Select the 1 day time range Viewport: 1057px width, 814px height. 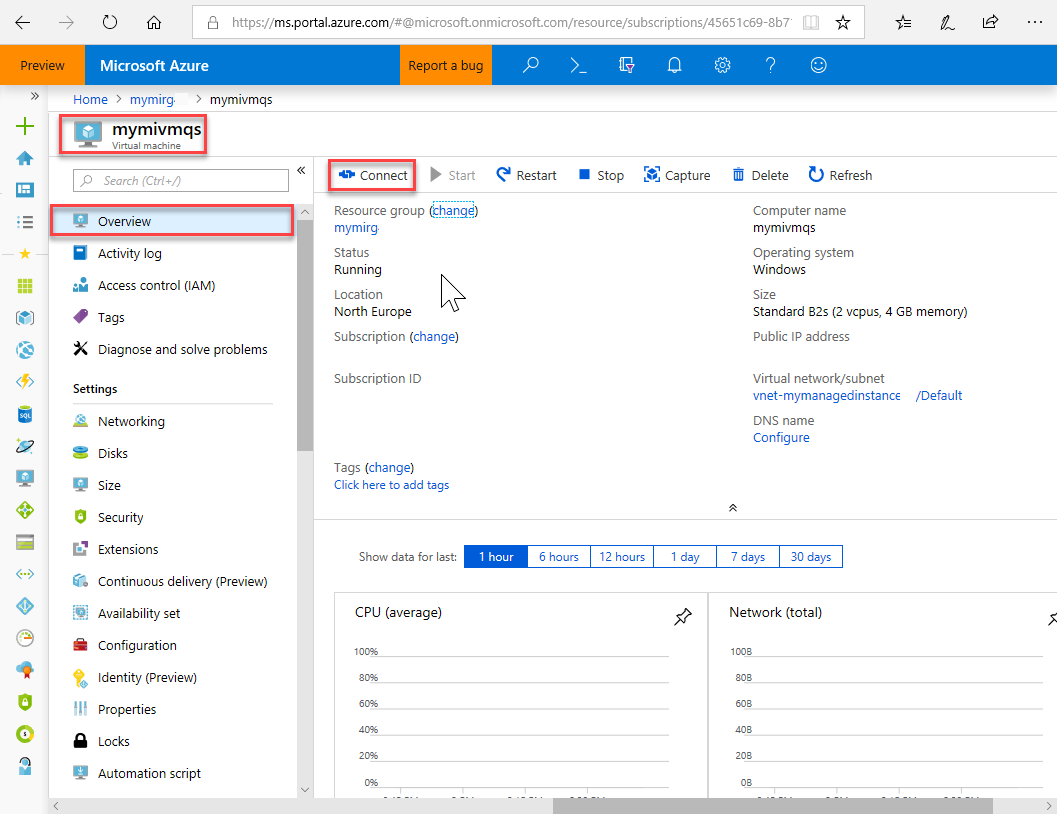click(x=685, y=557)
